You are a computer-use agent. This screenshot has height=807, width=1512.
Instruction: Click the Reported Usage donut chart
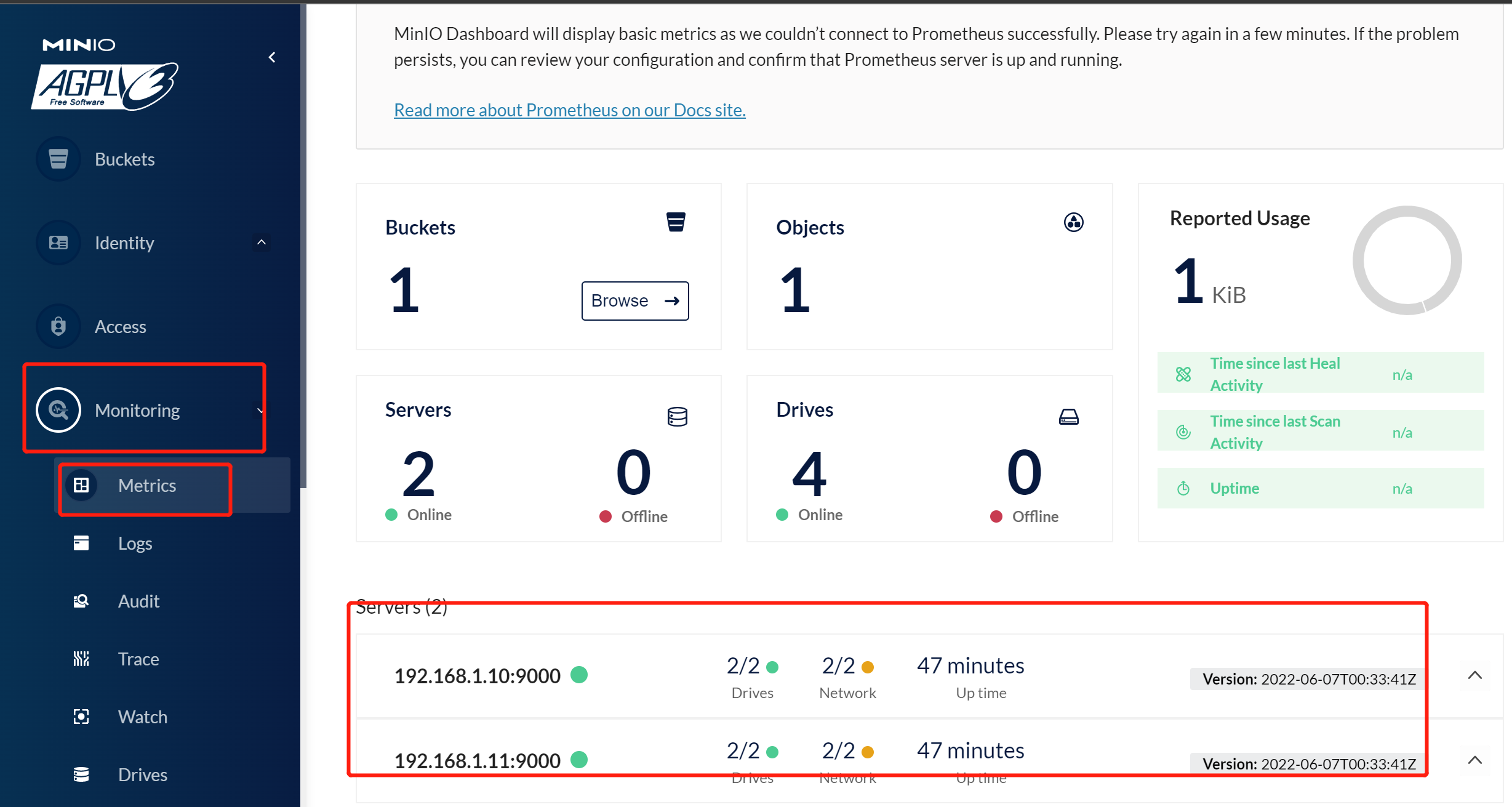click(x=1407, y=260)
